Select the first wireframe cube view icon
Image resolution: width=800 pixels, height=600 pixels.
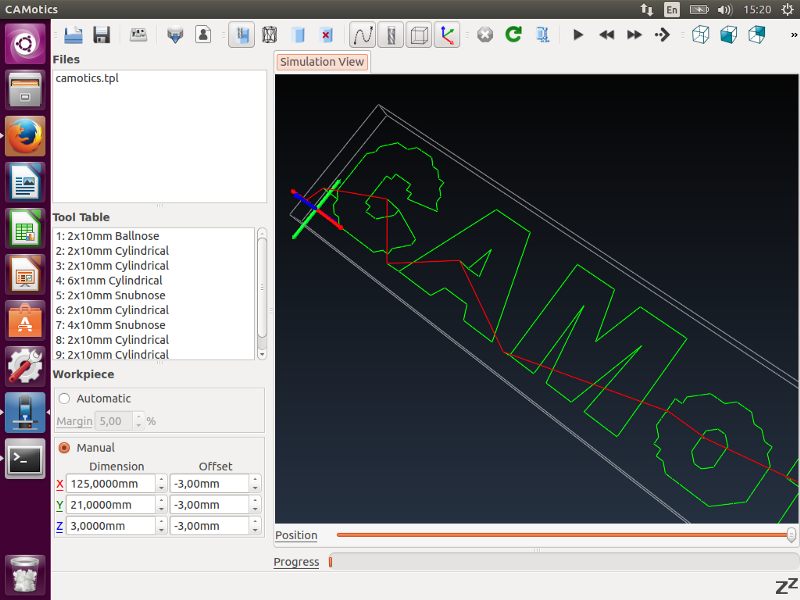(701, 35)
